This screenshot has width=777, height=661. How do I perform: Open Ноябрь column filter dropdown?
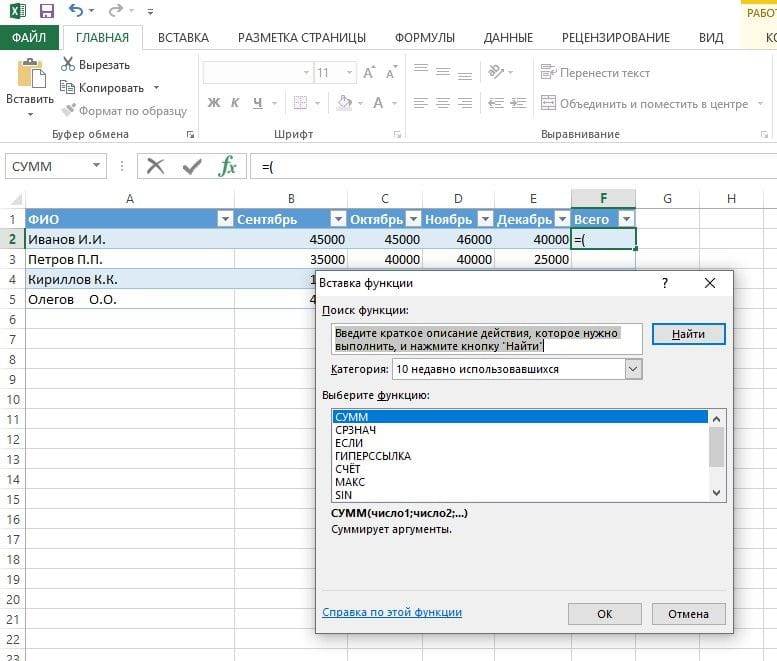(486, 219)
